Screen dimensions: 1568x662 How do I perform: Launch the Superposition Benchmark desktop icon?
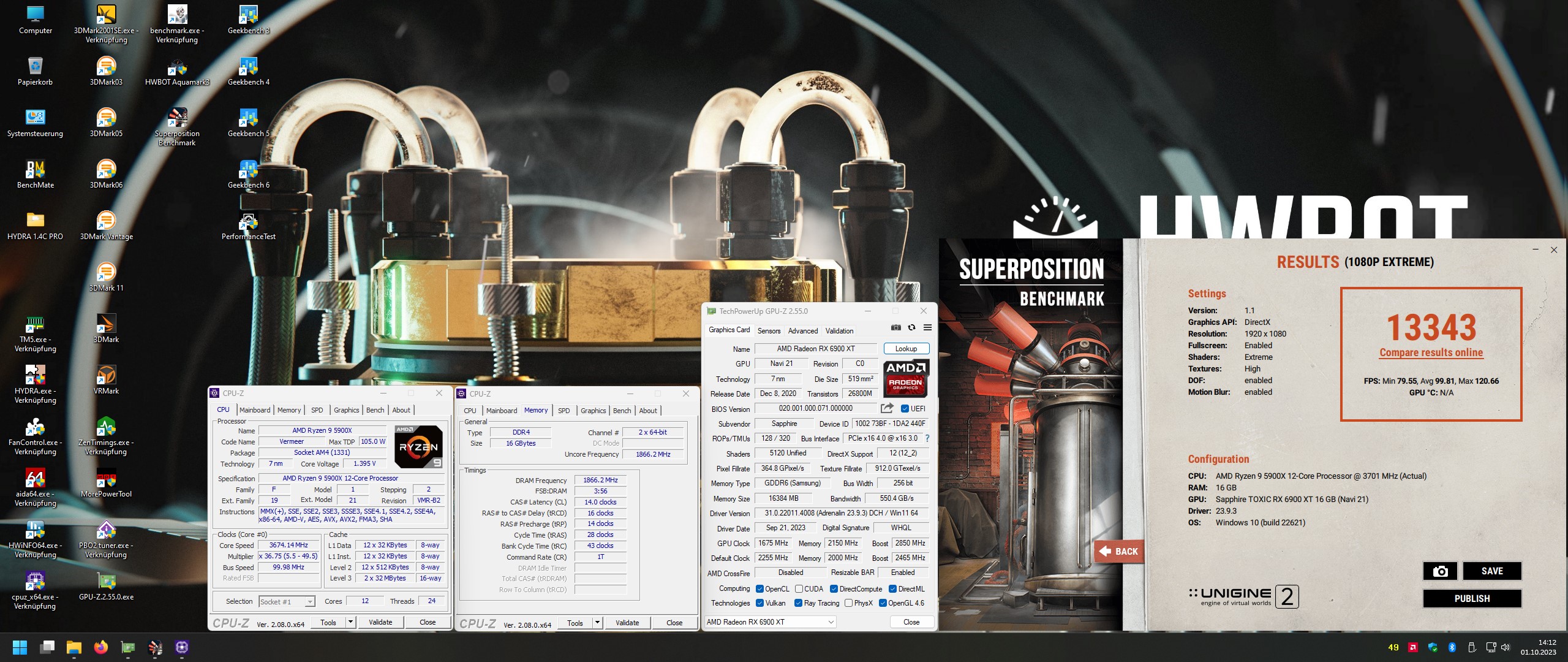(177, 127)
